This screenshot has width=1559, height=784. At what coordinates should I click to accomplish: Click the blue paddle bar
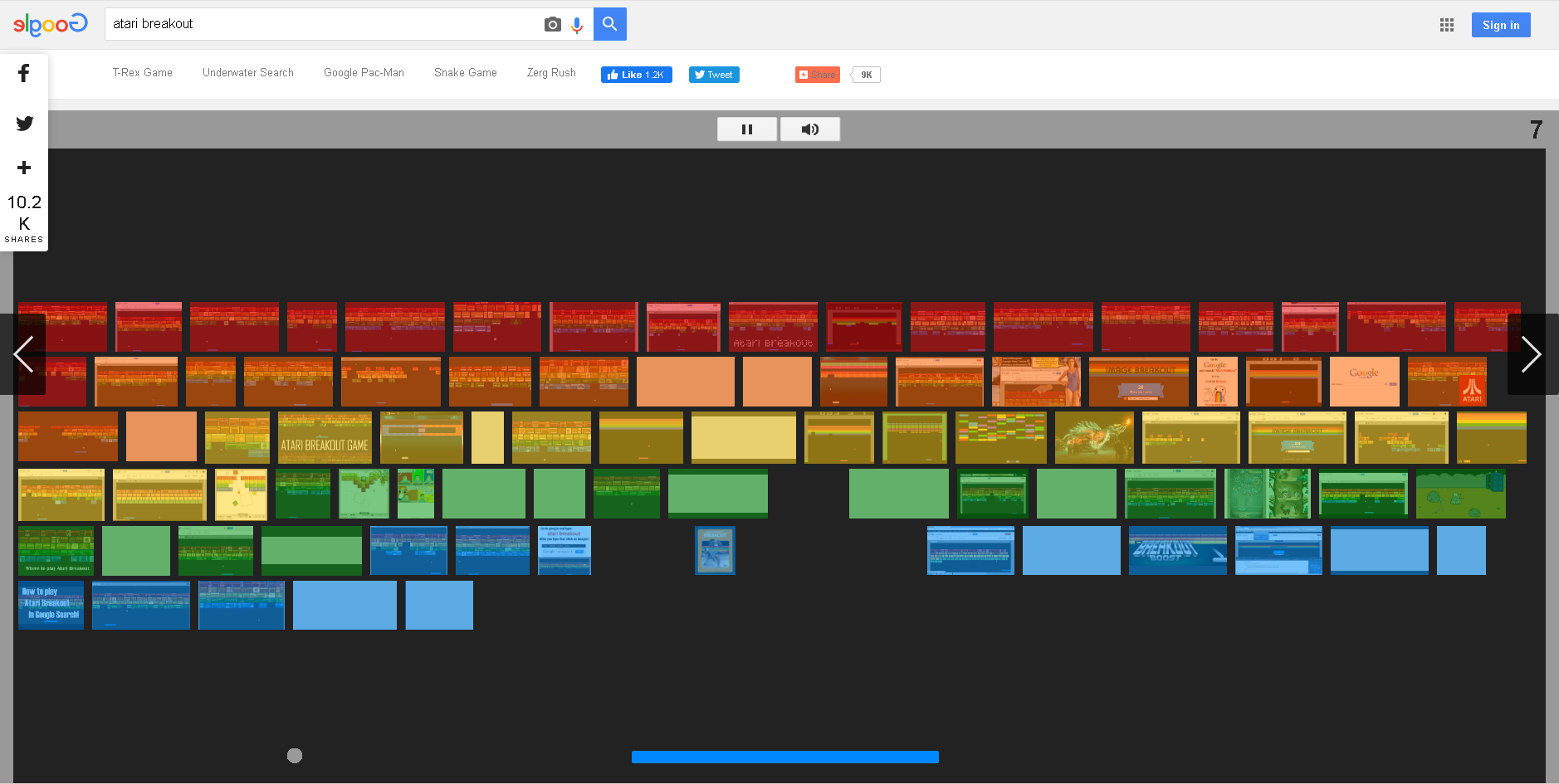click(785, 757)
